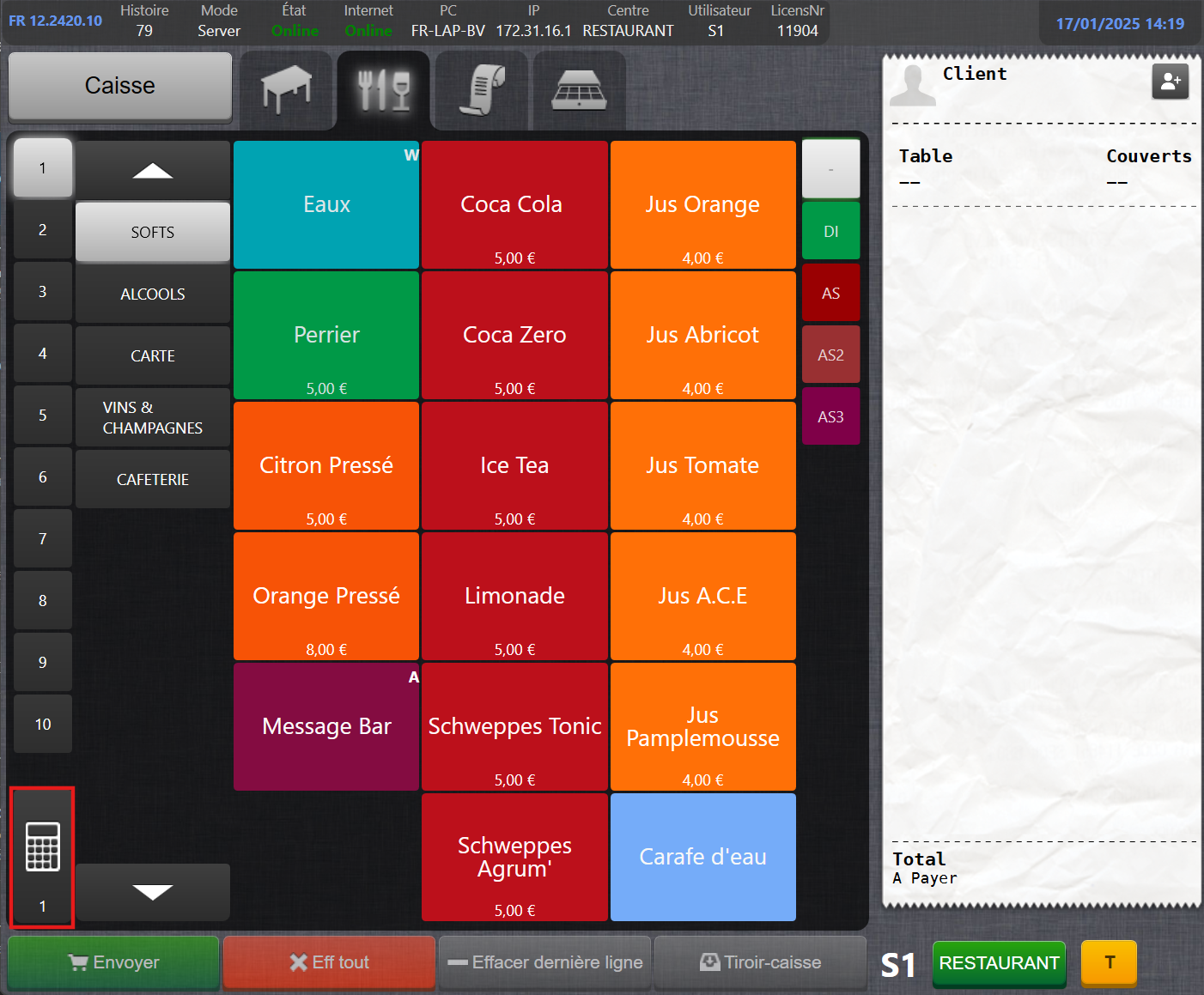This screenshot has height=995, width=1204.
Task: Switch to VINS & CHAMPAGNES category
Action: point(153,417)
